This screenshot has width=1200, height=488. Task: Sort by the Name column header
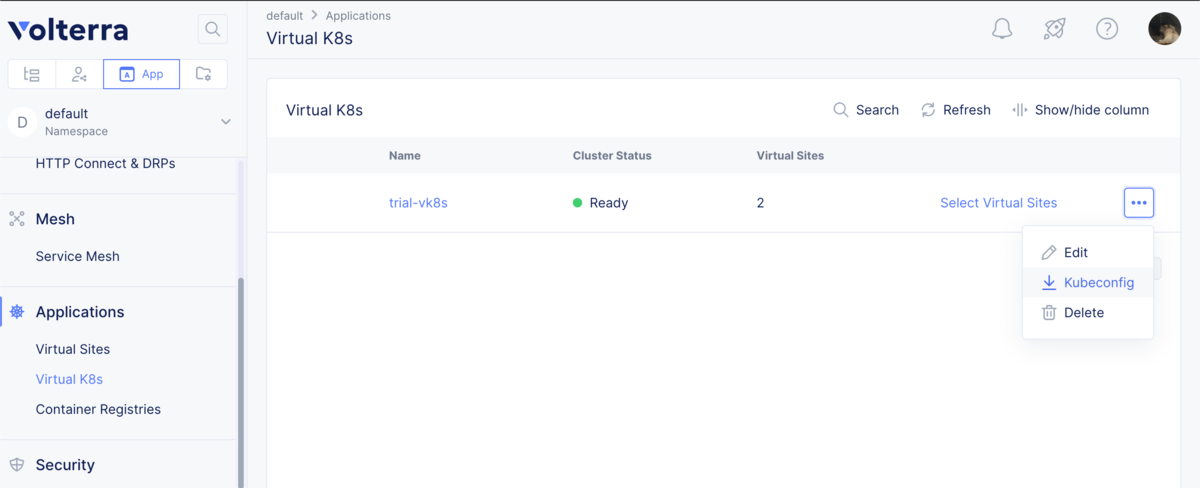[405, 156]
